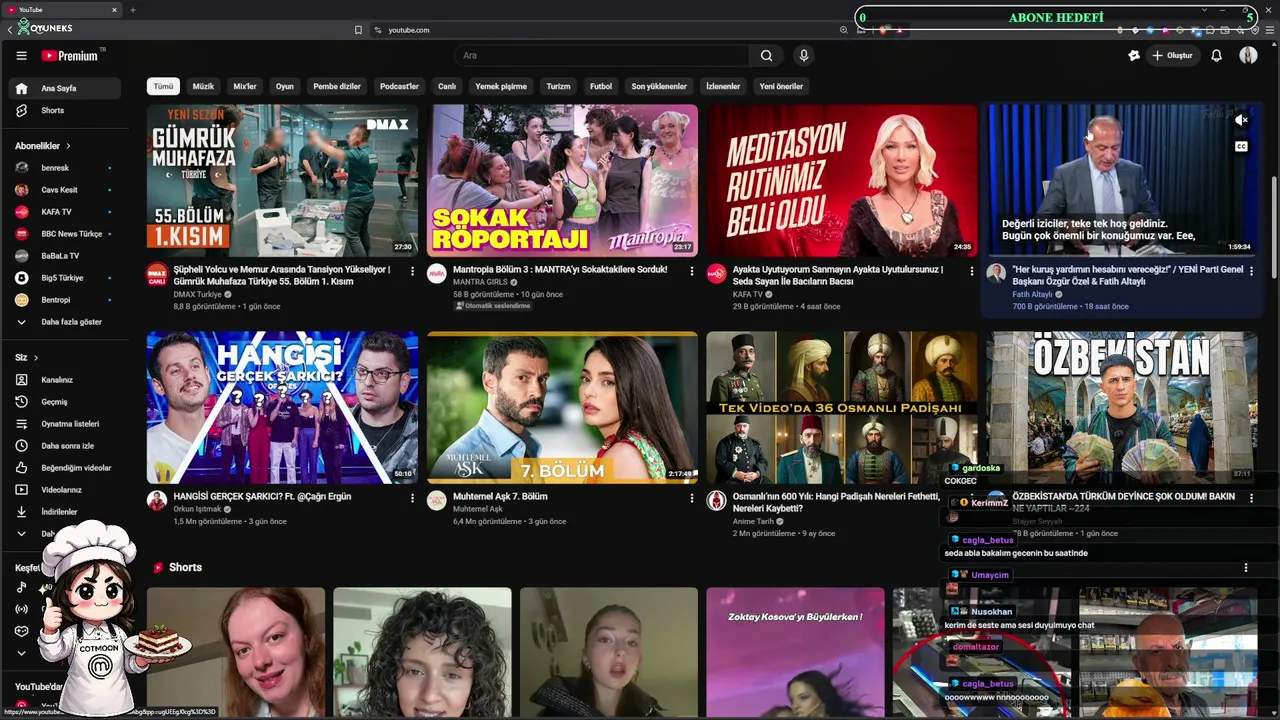The image size is (1280, 720).
Task: Open İndirilenler in sidebar
Action: point(65,512)
